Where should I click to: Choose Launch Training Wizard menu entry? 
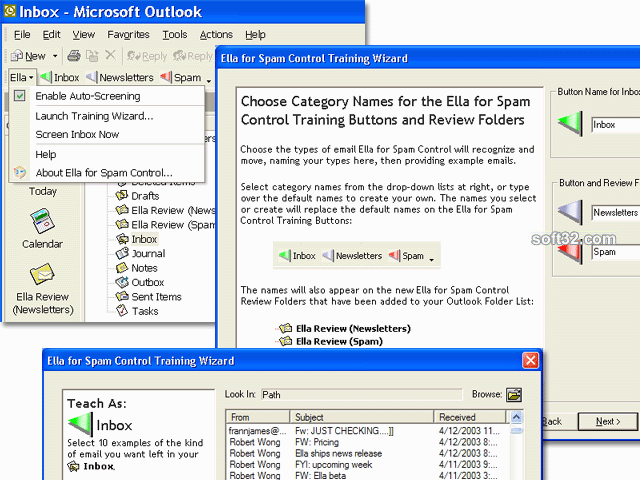point(94,116)
